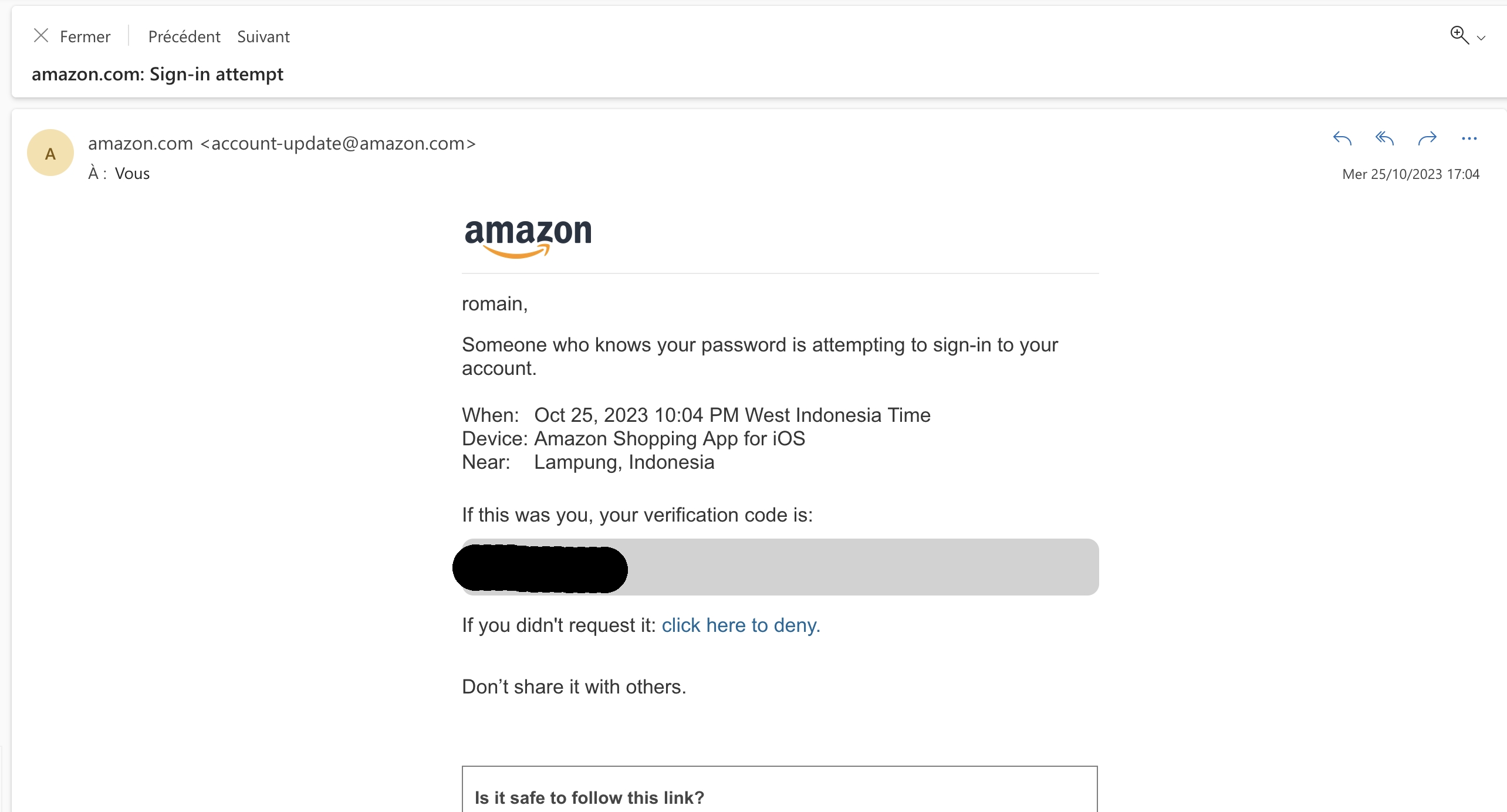Click the zoom magnifier icon

(x=1459, y=35)
